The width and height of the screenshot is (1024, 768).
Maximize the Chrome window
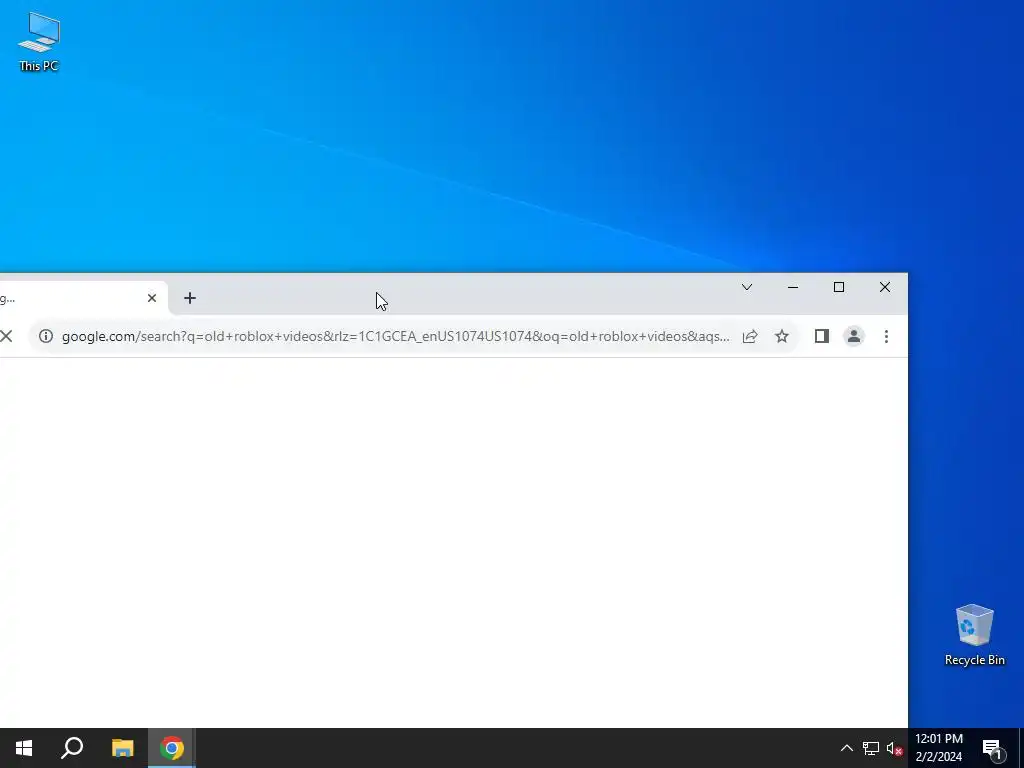pos(839,287)
